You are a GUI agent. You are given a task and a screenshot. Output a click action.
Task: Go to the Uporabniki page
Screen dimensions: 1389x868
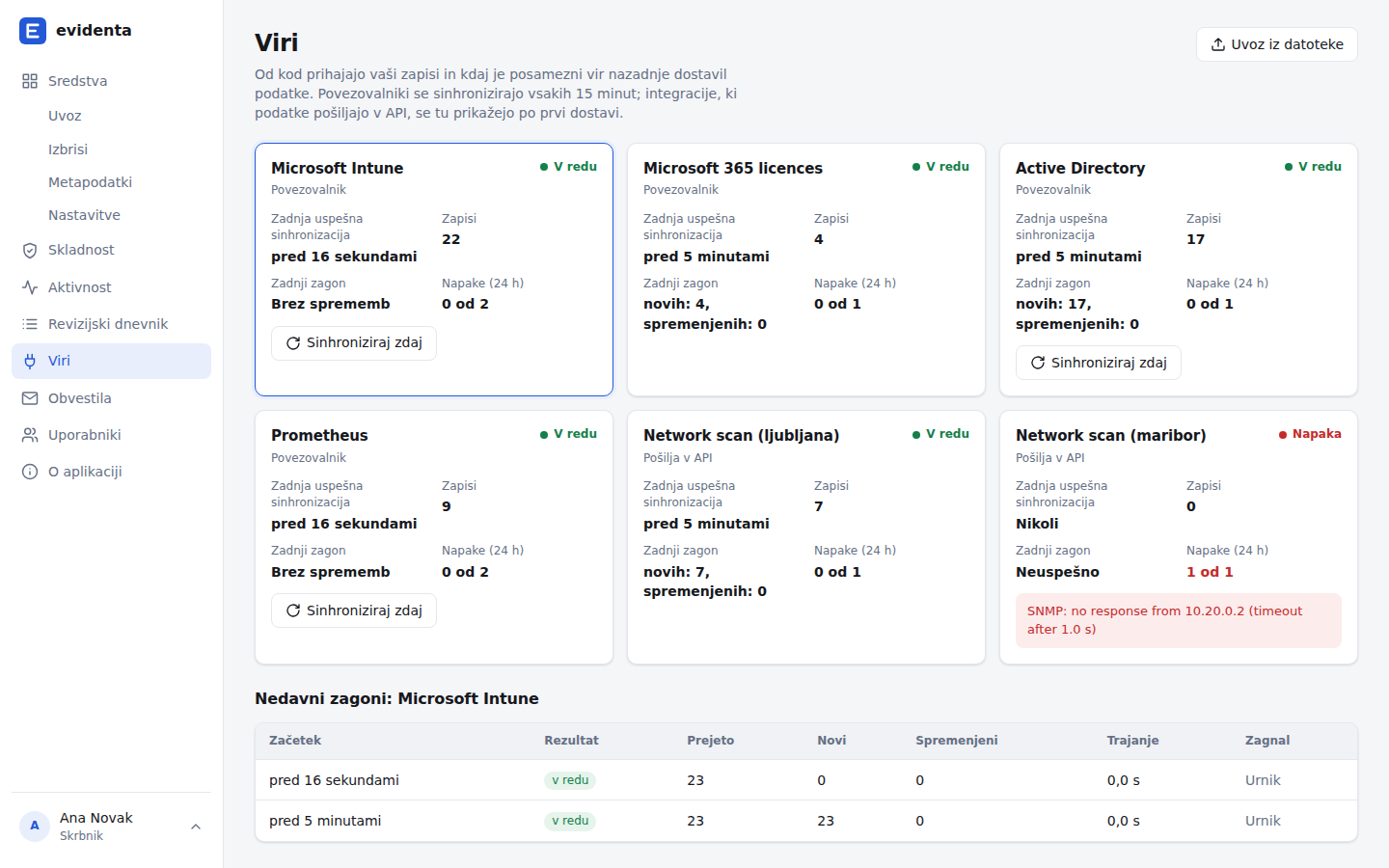[x=111, y=435]
